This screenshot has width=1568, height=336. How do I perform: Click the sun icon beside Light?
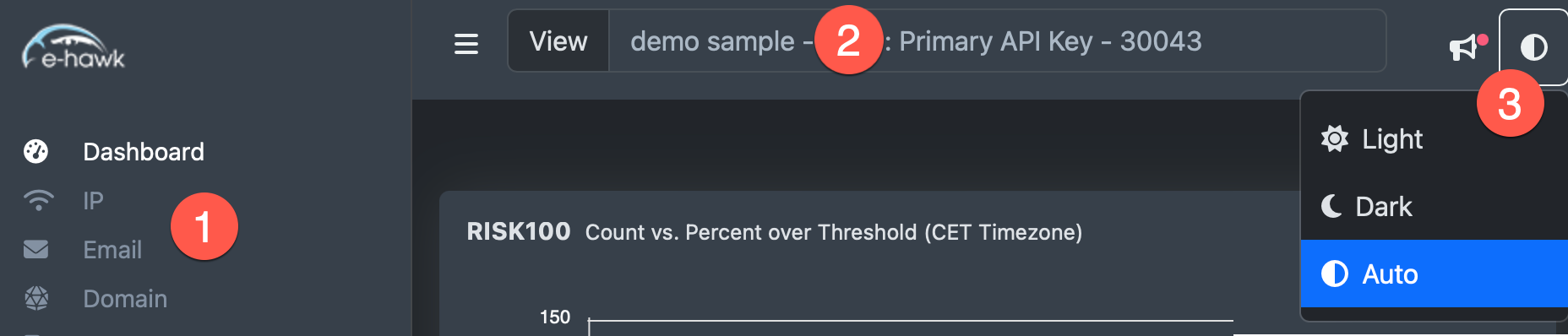click(1335, 138)
